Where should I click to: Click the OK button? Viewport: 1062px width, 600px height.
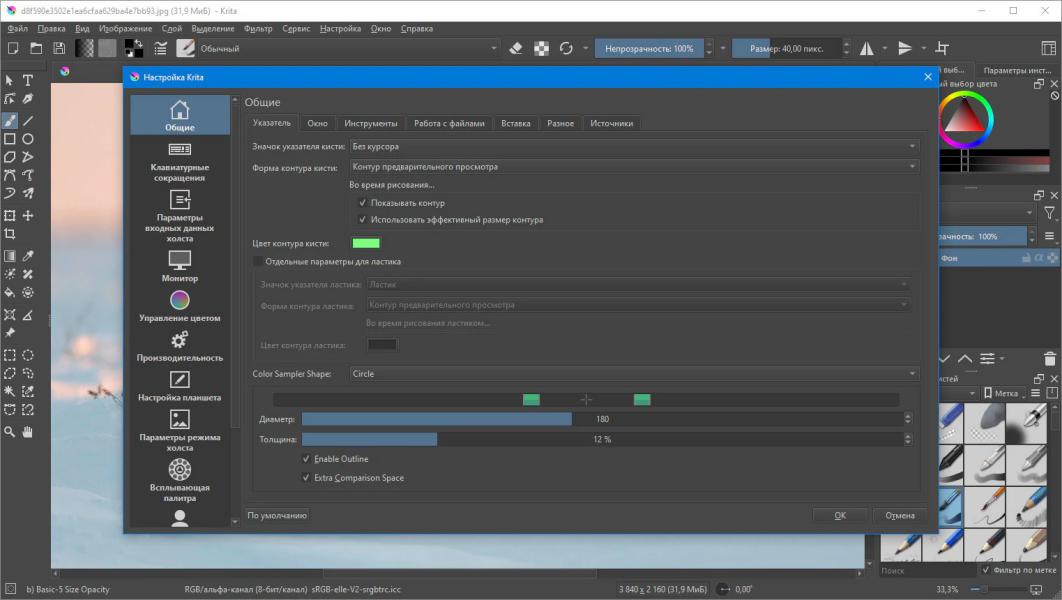840,515
